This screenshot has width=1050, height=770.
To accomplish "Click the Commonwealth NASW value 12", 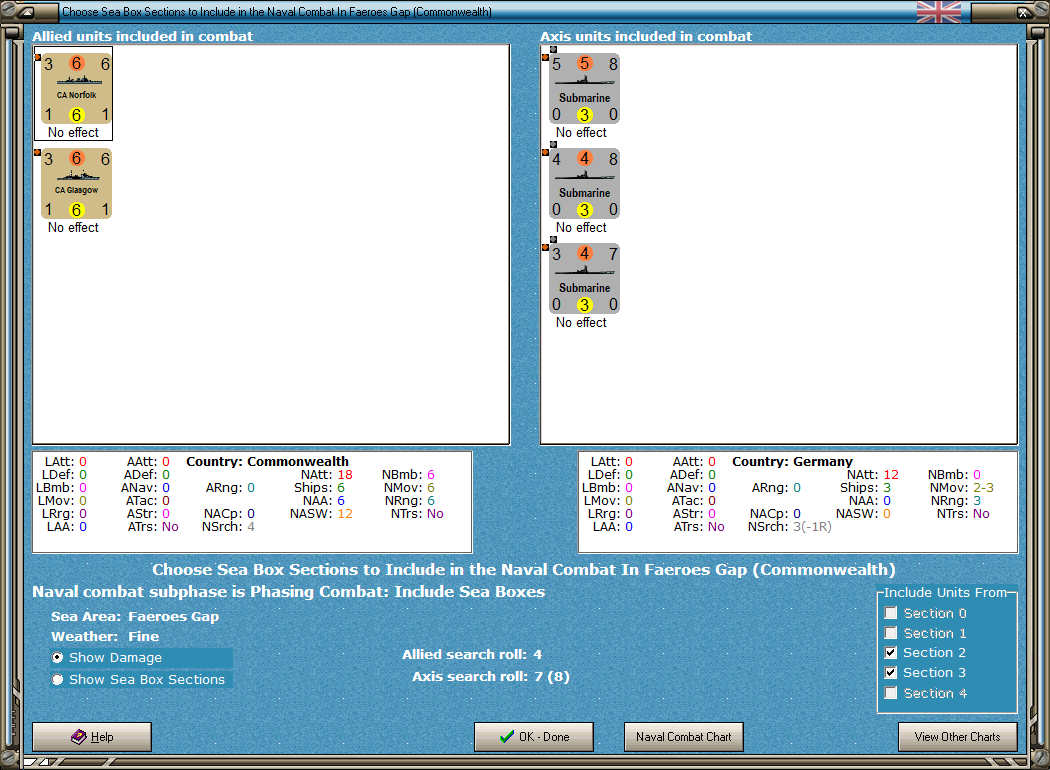I will [x=345, y=514].
